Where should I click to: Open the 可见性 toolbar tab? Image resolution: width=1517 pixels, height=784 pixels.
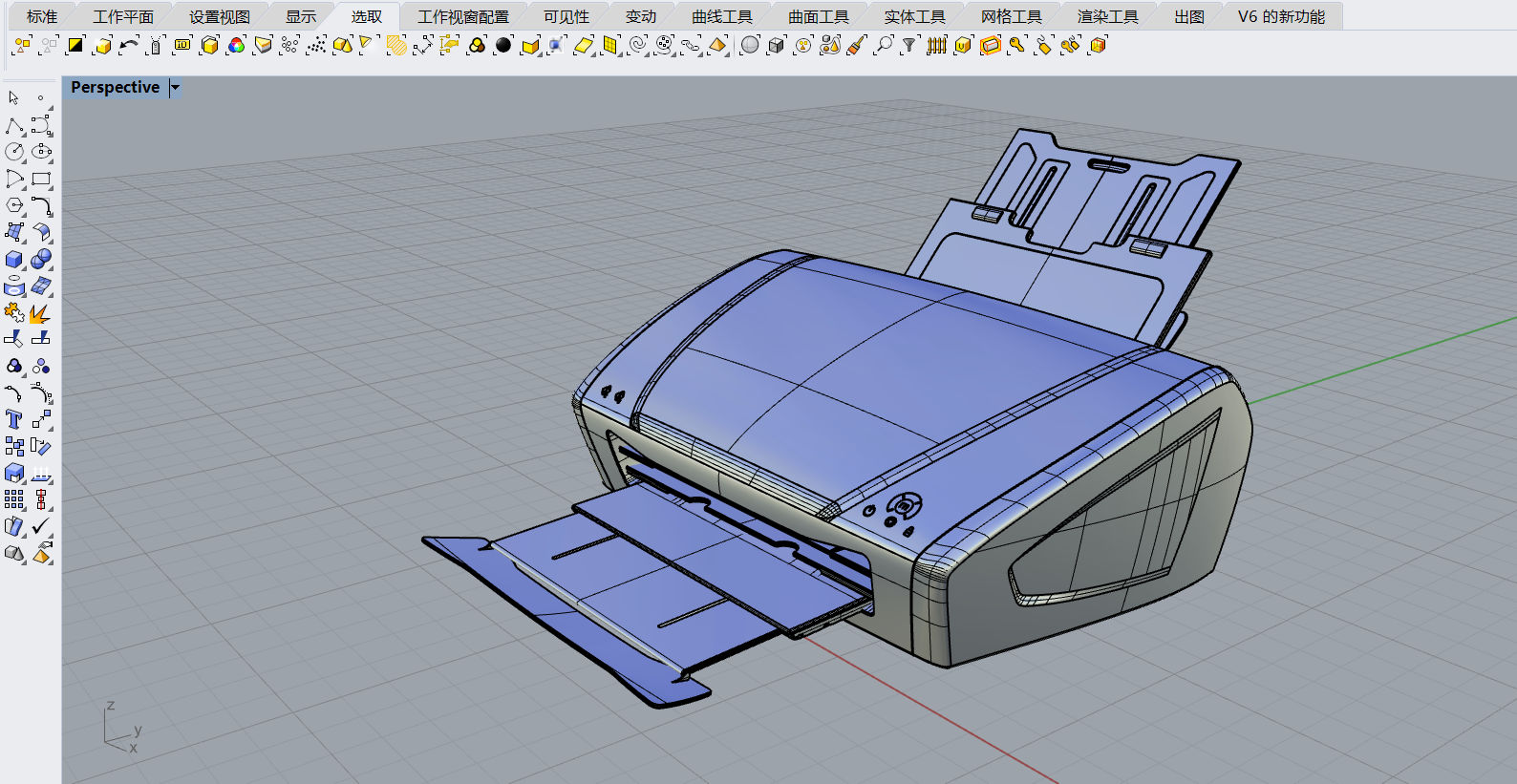coord(566,16)
